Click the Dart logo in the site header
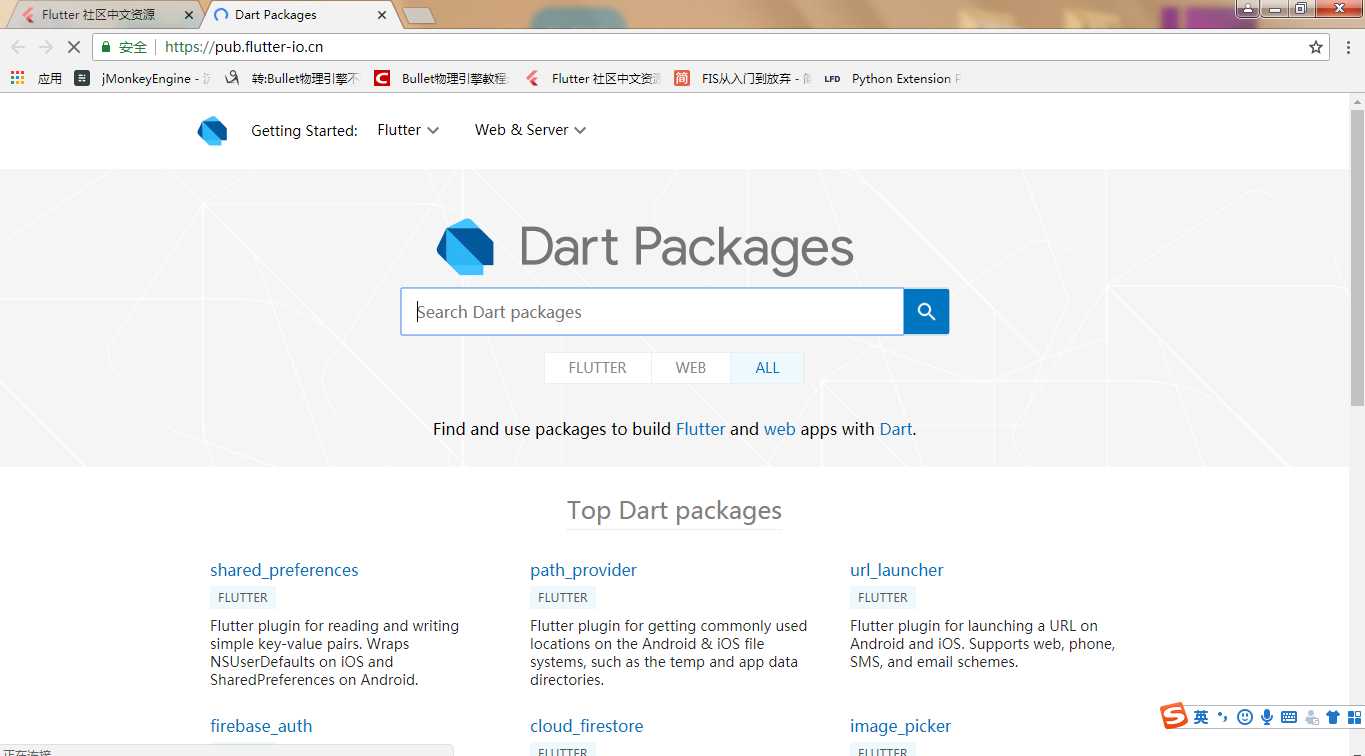1365x756 pixels. click(x=213, y=131)
